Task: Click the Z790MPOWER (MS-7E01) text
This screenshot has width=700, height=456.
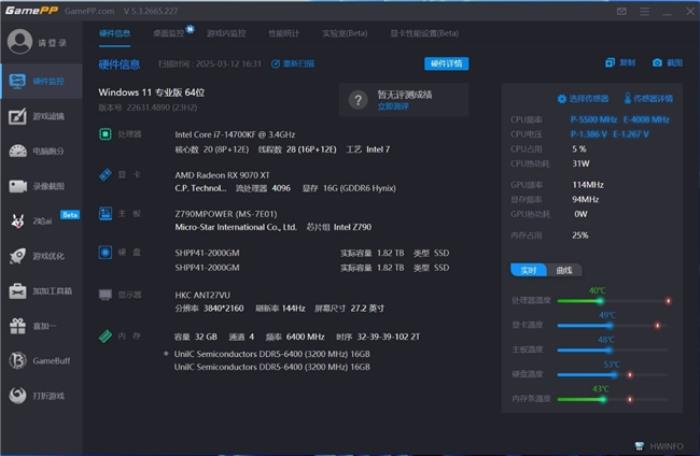Action: pos(226,214)
